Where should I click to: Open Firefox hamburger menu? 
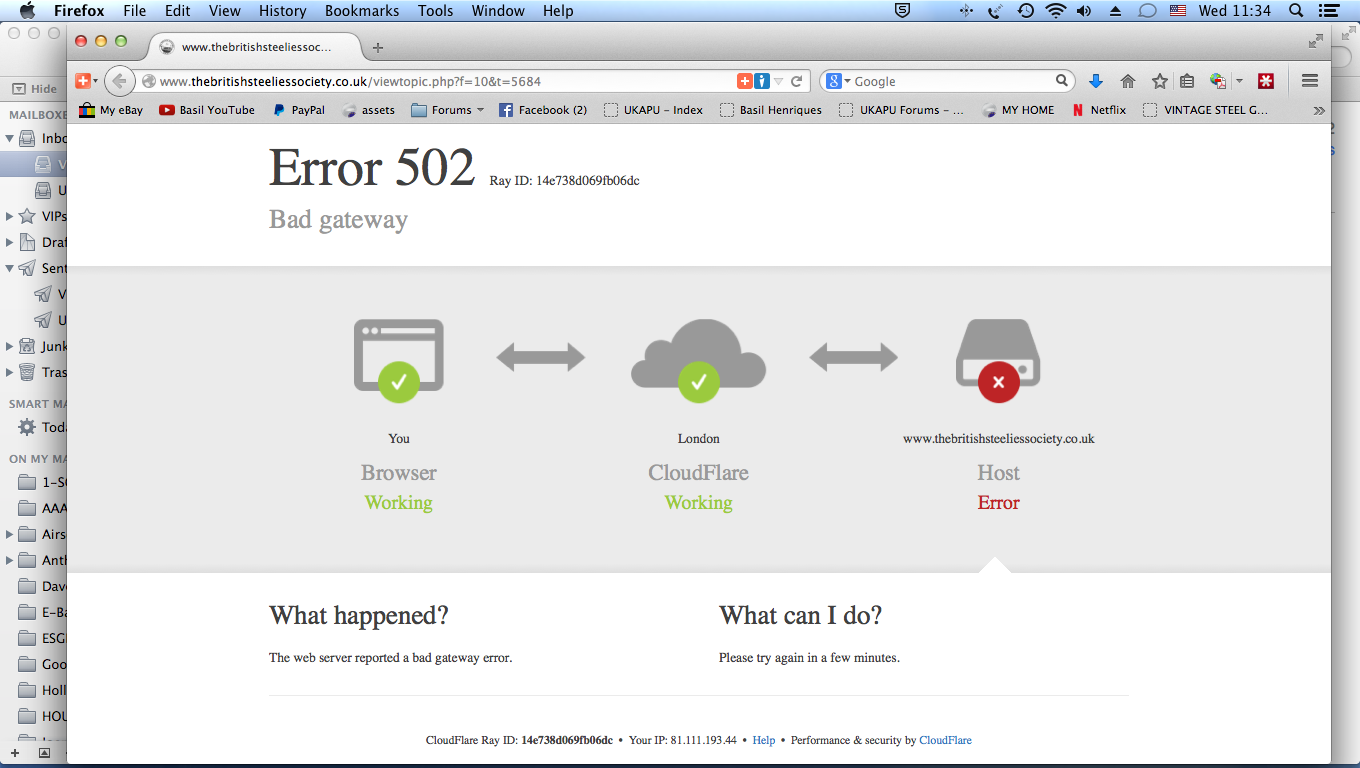point(1310,81)
